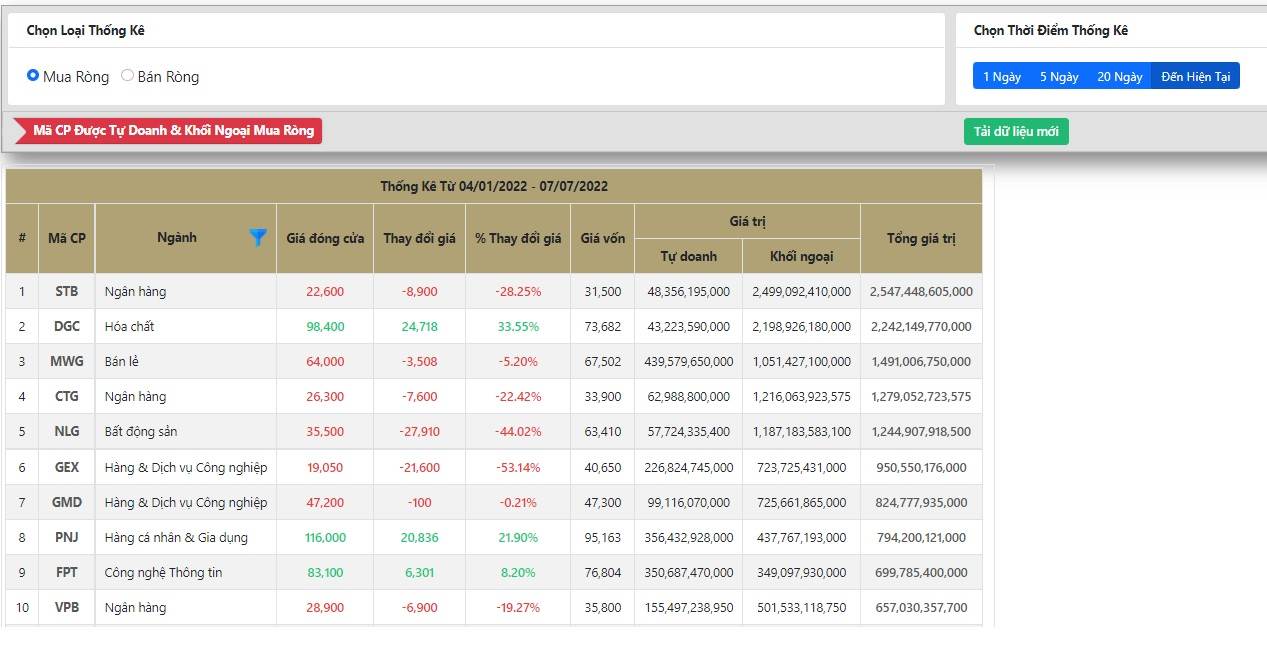
Task: Click the Tự doanh value 439,579,650,000
Action: (x=689, y=362)
